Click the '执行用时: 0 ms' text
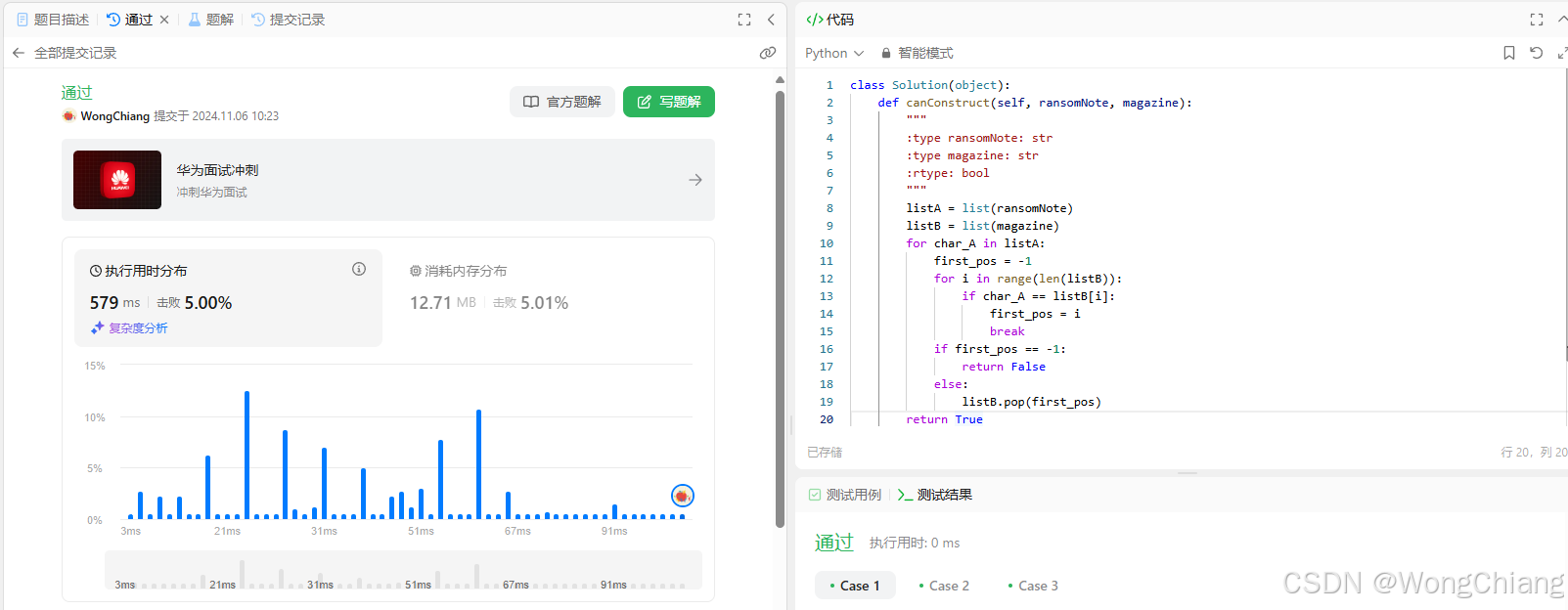 [x=915, y=543]
